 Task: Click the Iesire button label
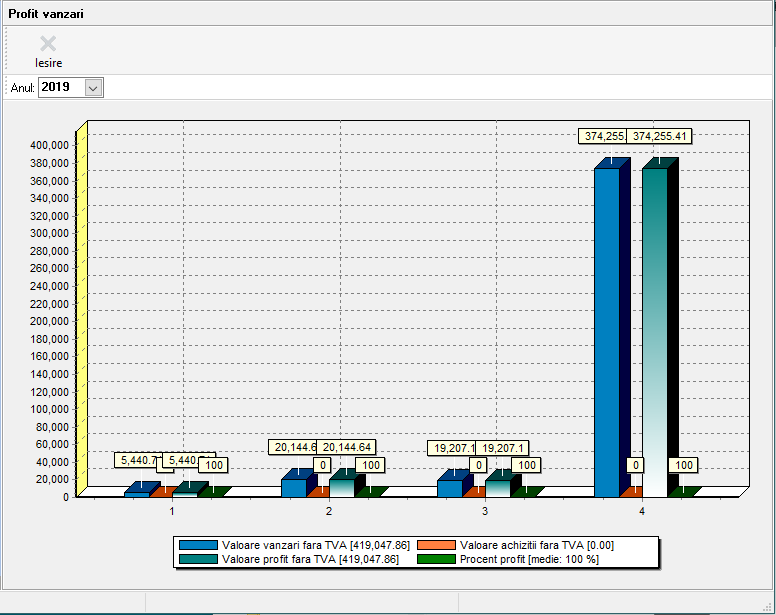coord(48,63)
